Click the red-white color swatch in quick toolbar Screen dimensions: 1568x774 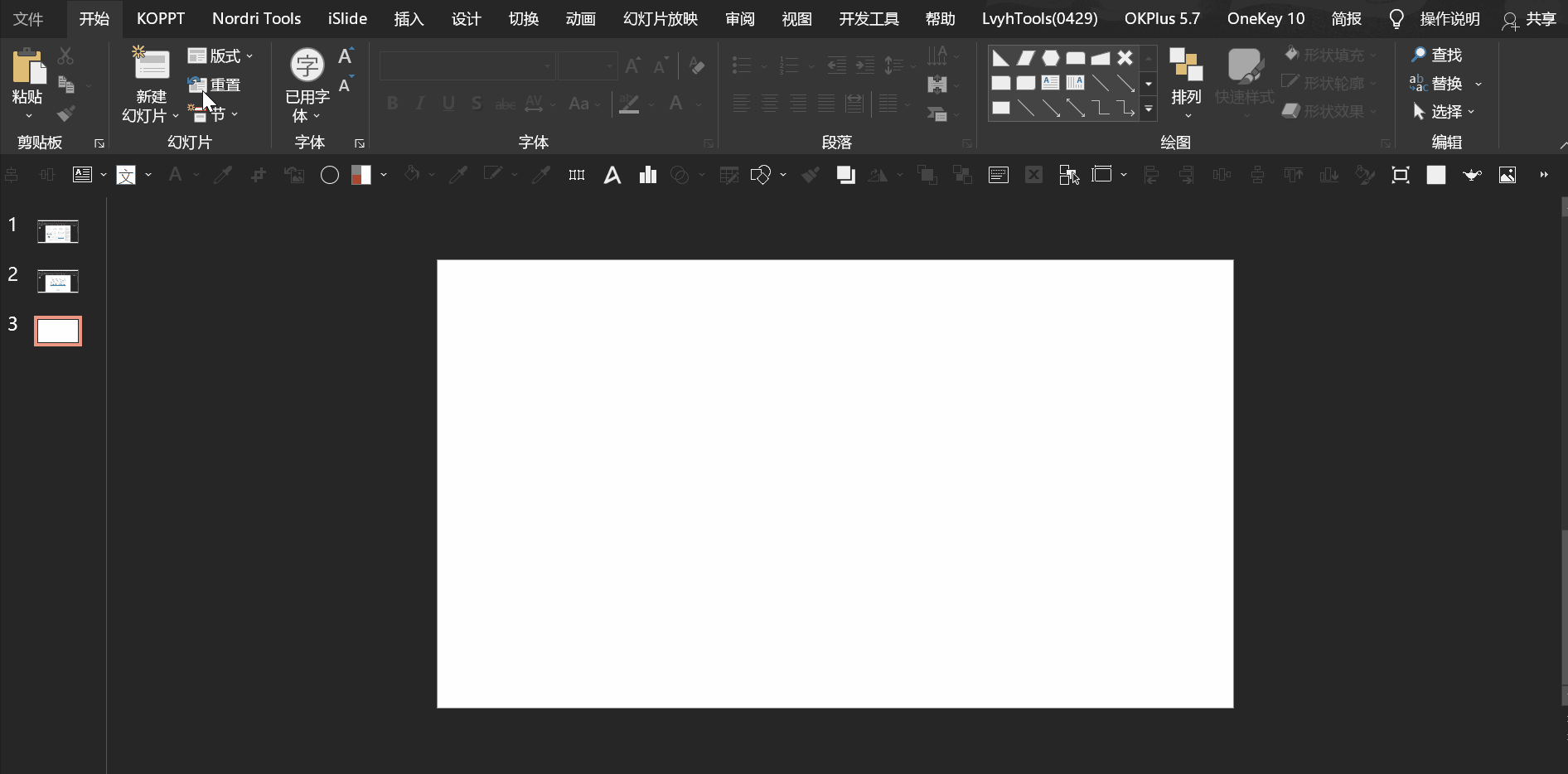(361, 175)
